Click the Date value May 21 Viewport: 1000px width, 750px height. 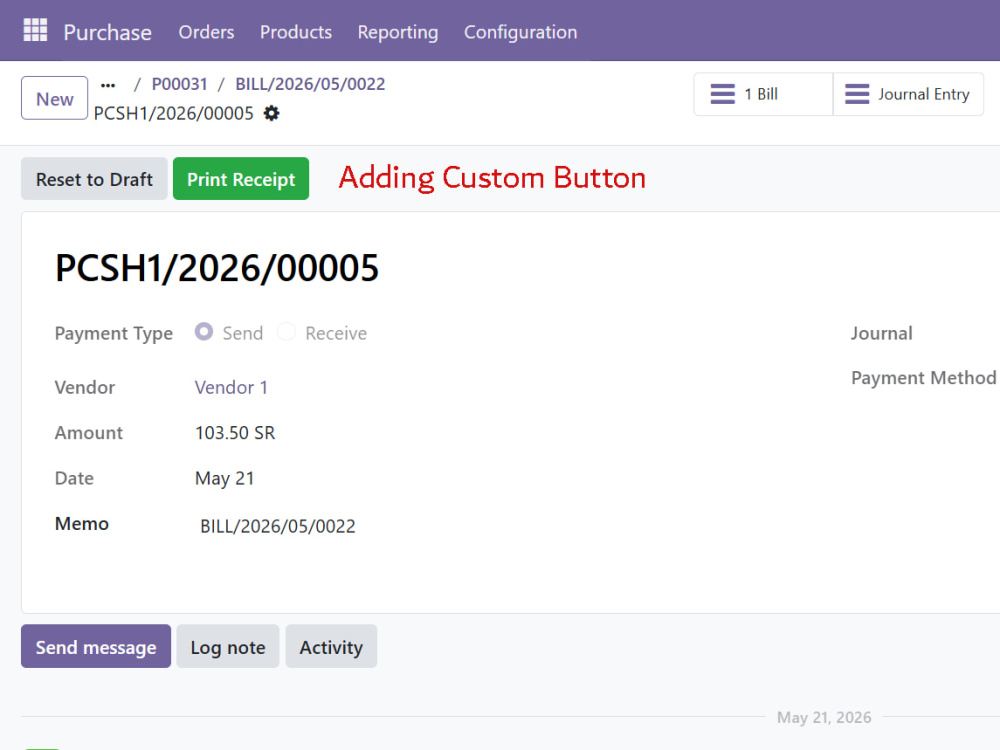point(224,478)
